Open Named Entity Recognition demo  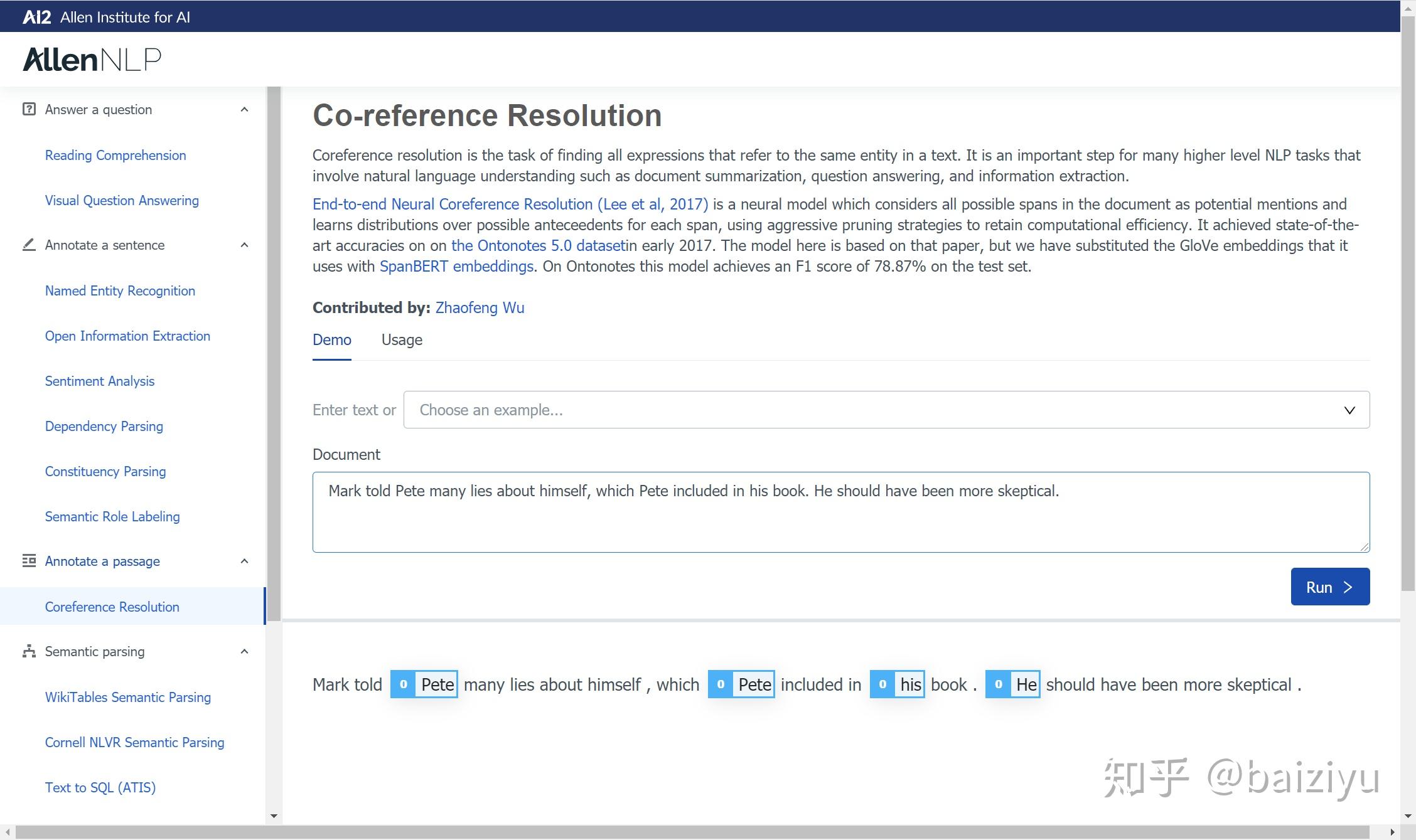[120, 290]
